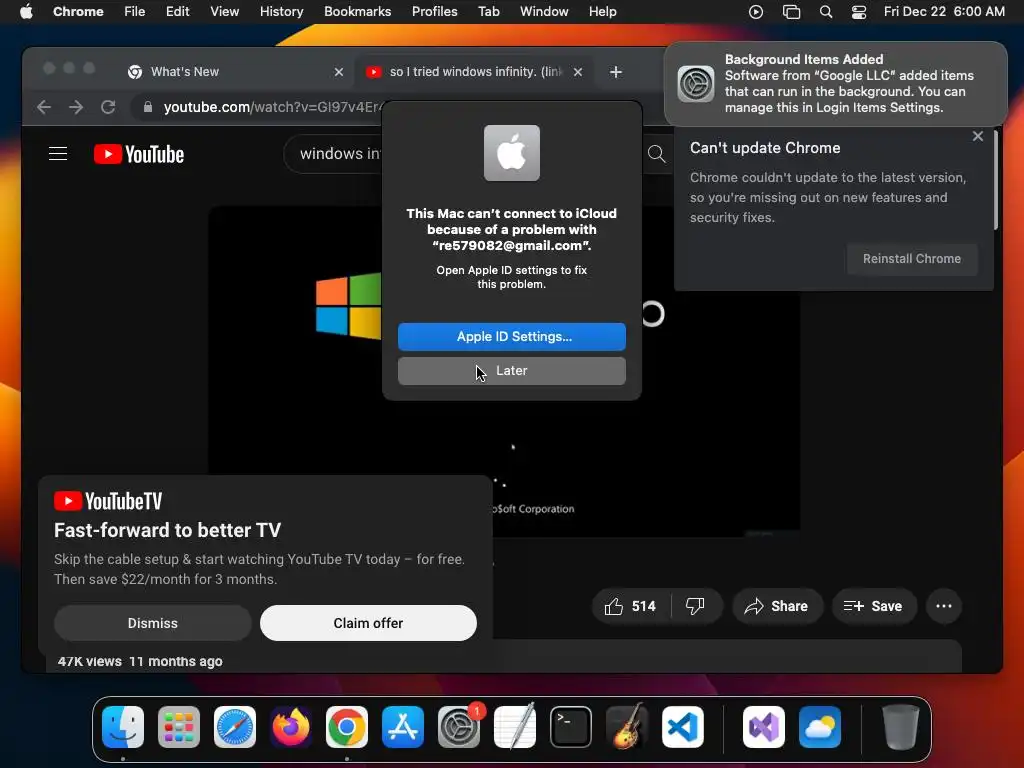
Task: Click the site lock icon in the address bar
Action: pos(148,107)
